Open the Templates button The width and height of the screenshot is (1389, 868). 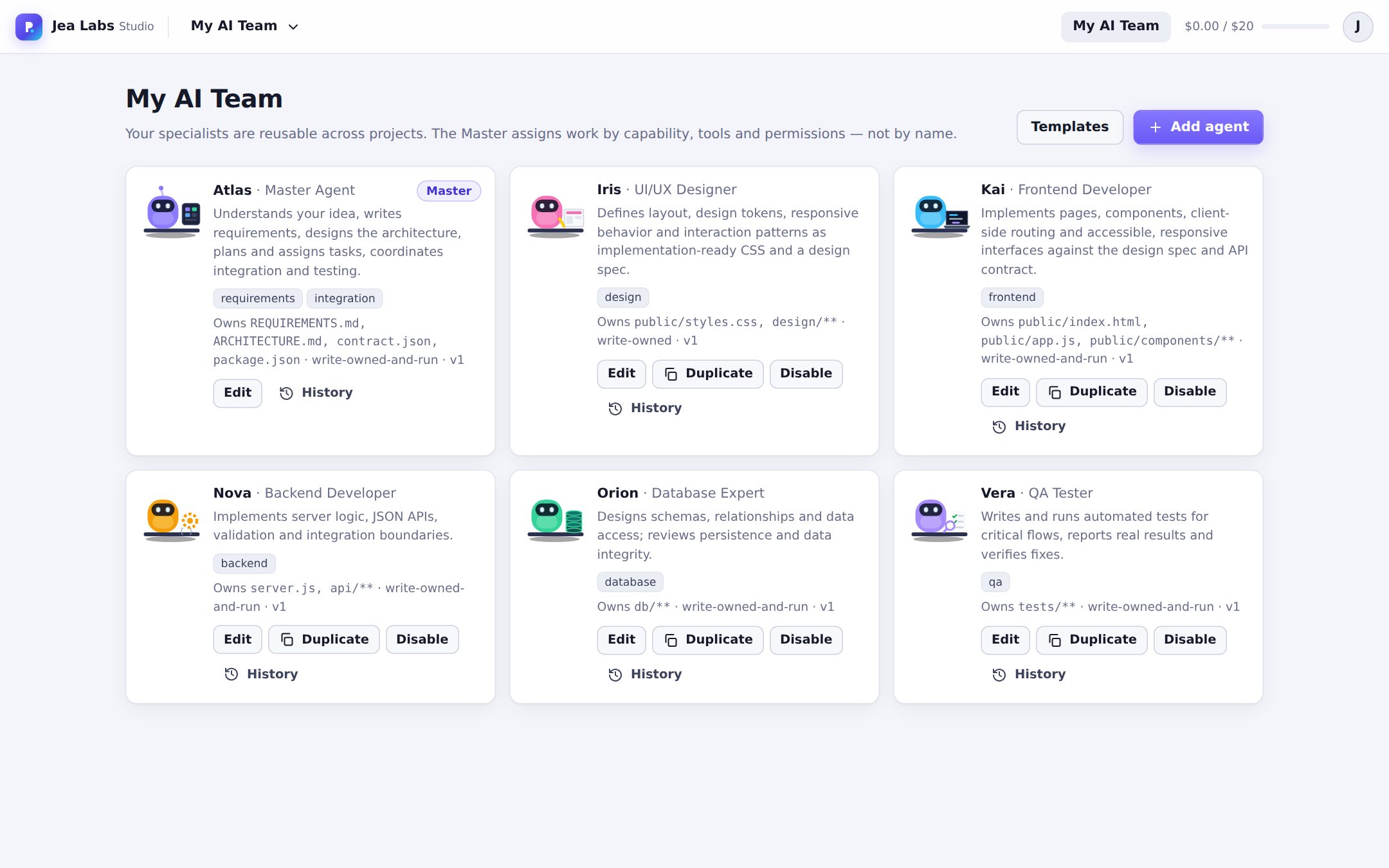pyautogui.click(x=1069, y=127)
